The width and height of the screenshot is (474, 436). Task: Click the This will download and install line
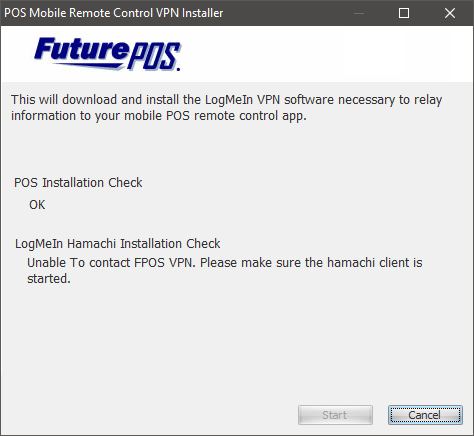click(227, 100)
